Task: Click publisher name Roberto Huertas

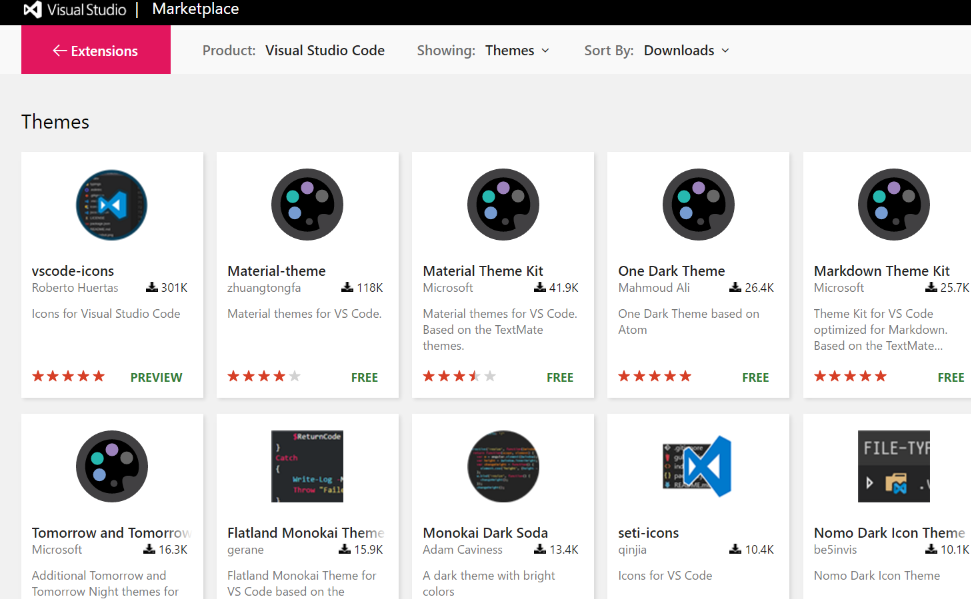Action: 75,287
